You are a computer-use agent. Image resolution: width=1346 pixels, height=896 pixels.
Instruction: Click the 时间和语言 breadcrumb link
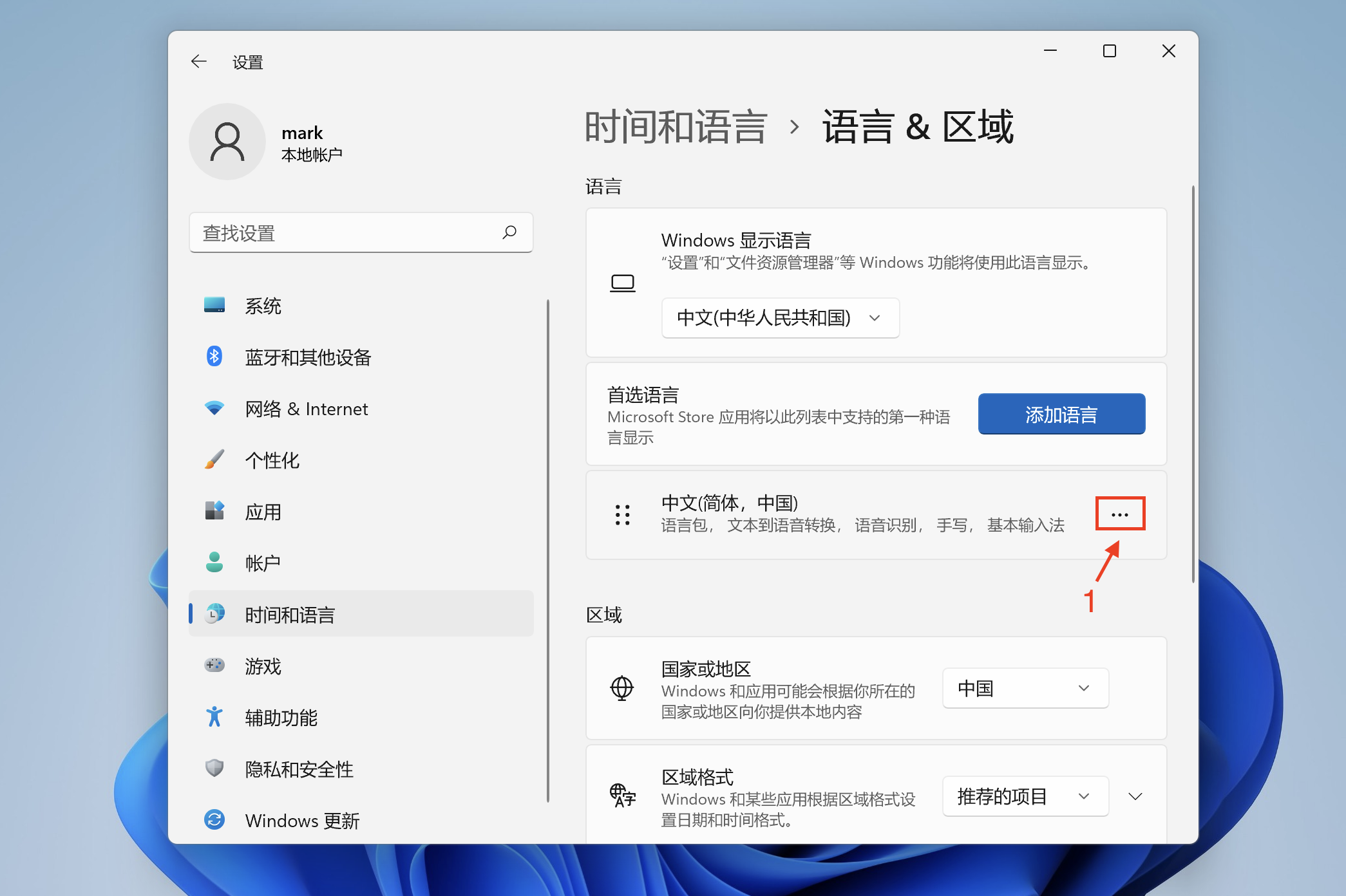[x=676, y=127]
